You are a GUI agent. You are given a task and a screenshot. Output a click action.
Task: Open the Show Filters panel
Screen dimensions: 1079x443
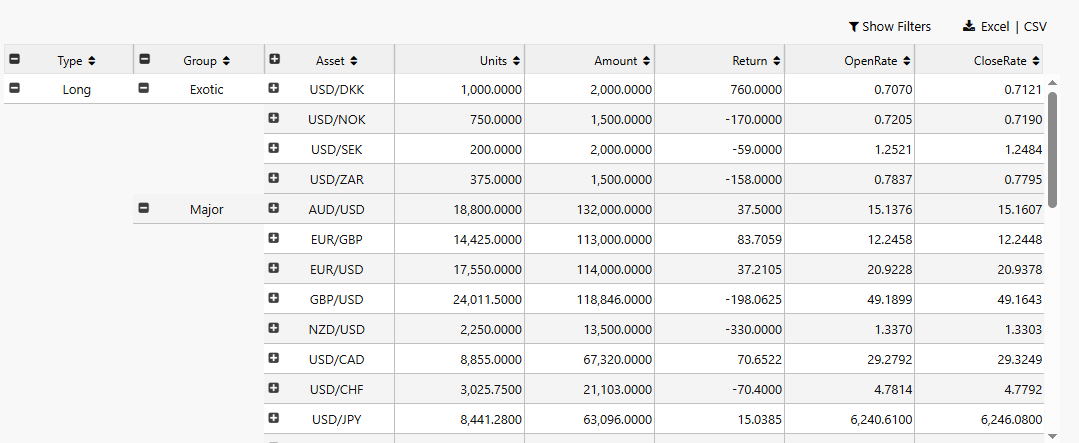[x=889, y=27]
